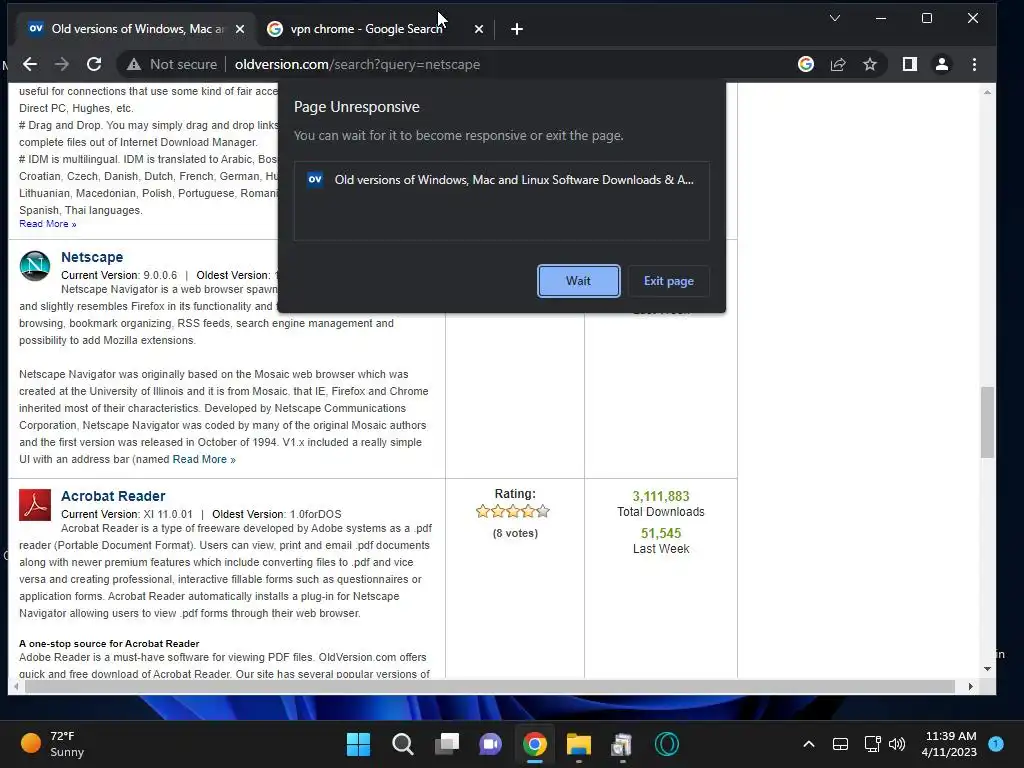Click the horizontal scroll left arrow
The width and height of the screenshot is (1024, 768).
pos(16,686)
